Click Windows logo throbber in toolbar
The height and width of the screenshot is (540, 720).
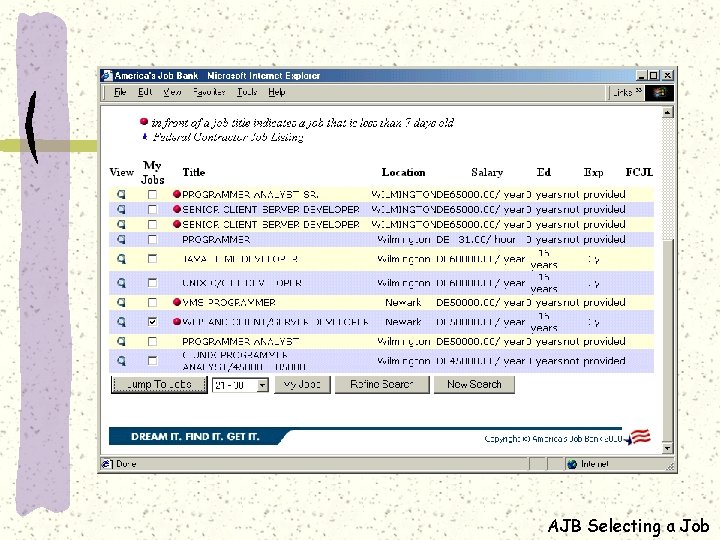(659, 93)
